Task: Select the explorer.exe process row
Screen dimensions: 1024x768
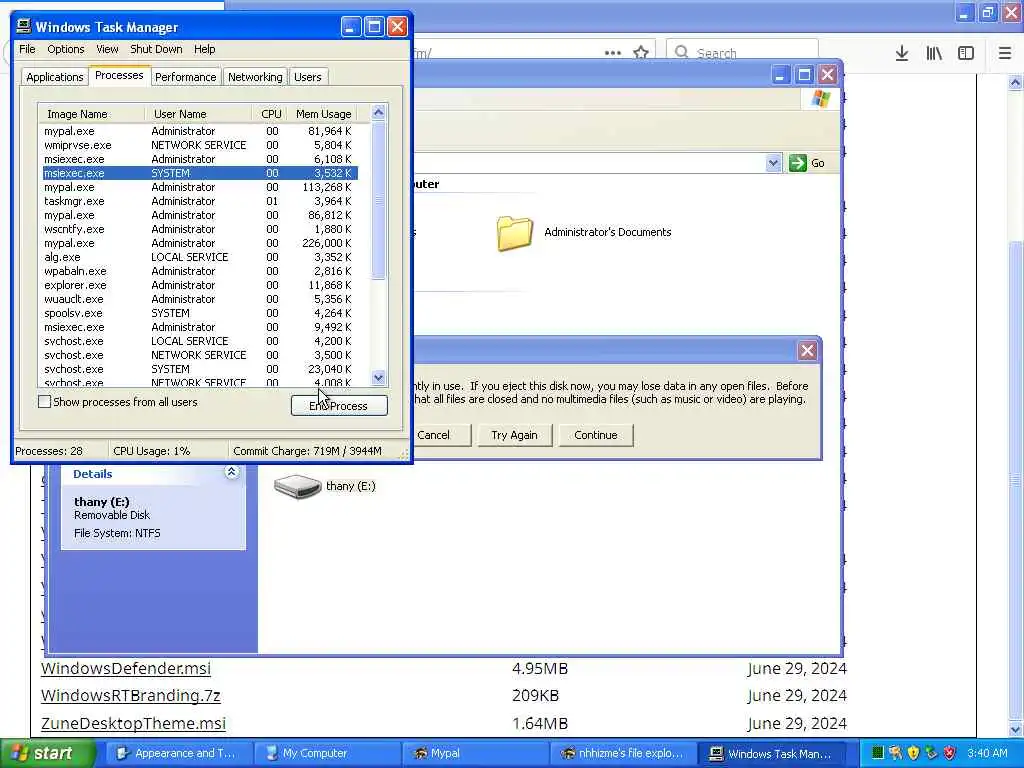Action: click(x=199, y=285)
